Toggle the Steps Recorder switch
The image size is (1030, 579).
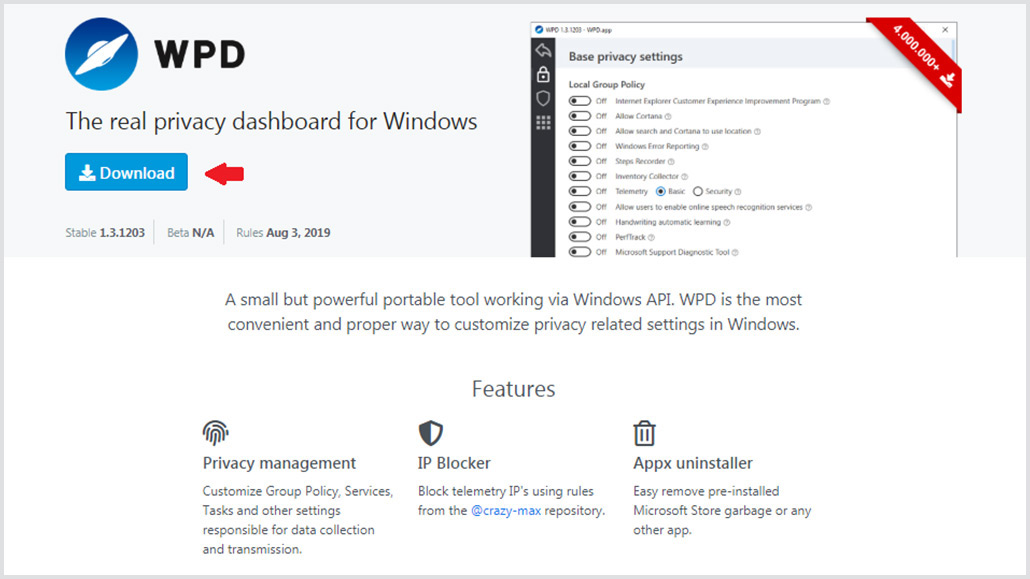tap(579, 162)
